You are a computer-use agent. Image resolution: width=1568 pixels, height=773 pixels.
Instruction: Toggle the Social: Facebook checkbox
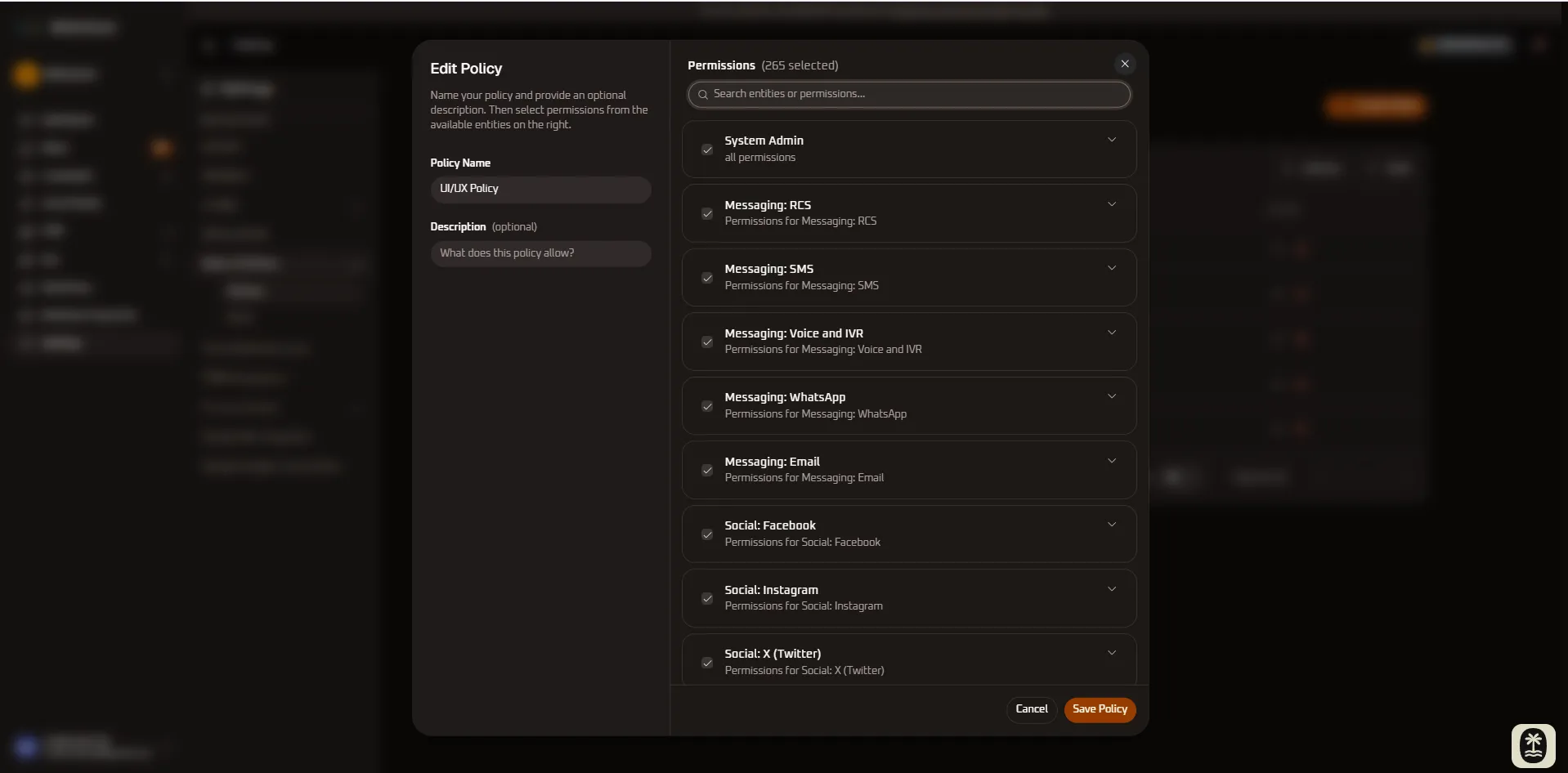click(x=707, y=534)
